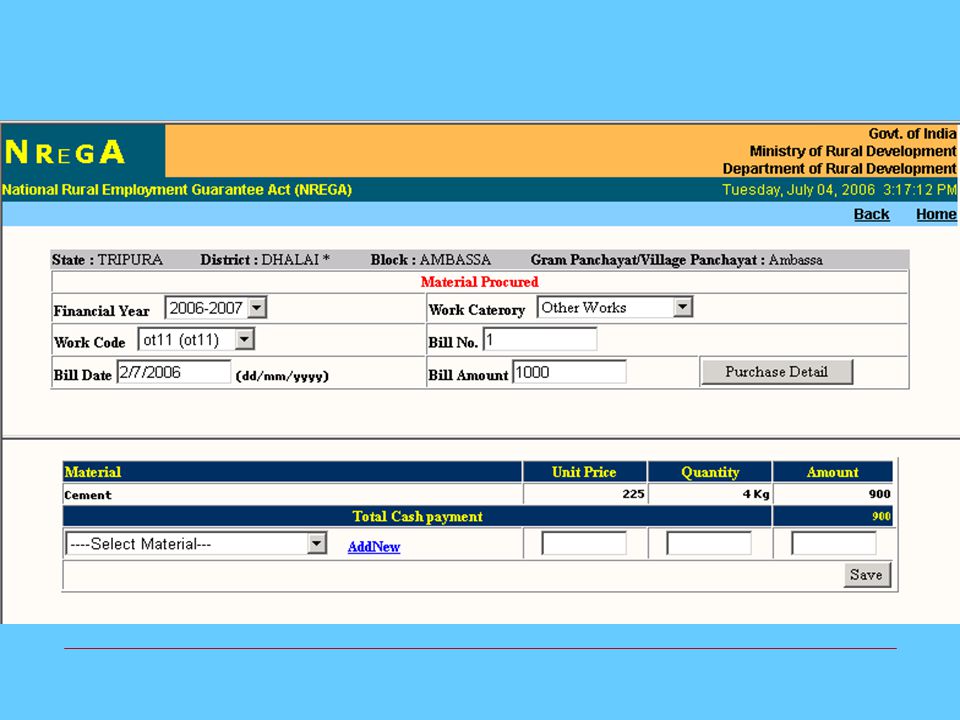Image resolution: width=960 pixels, height=720 pixels.
Task: Go Back via the Back link
Action: point(871,214)
